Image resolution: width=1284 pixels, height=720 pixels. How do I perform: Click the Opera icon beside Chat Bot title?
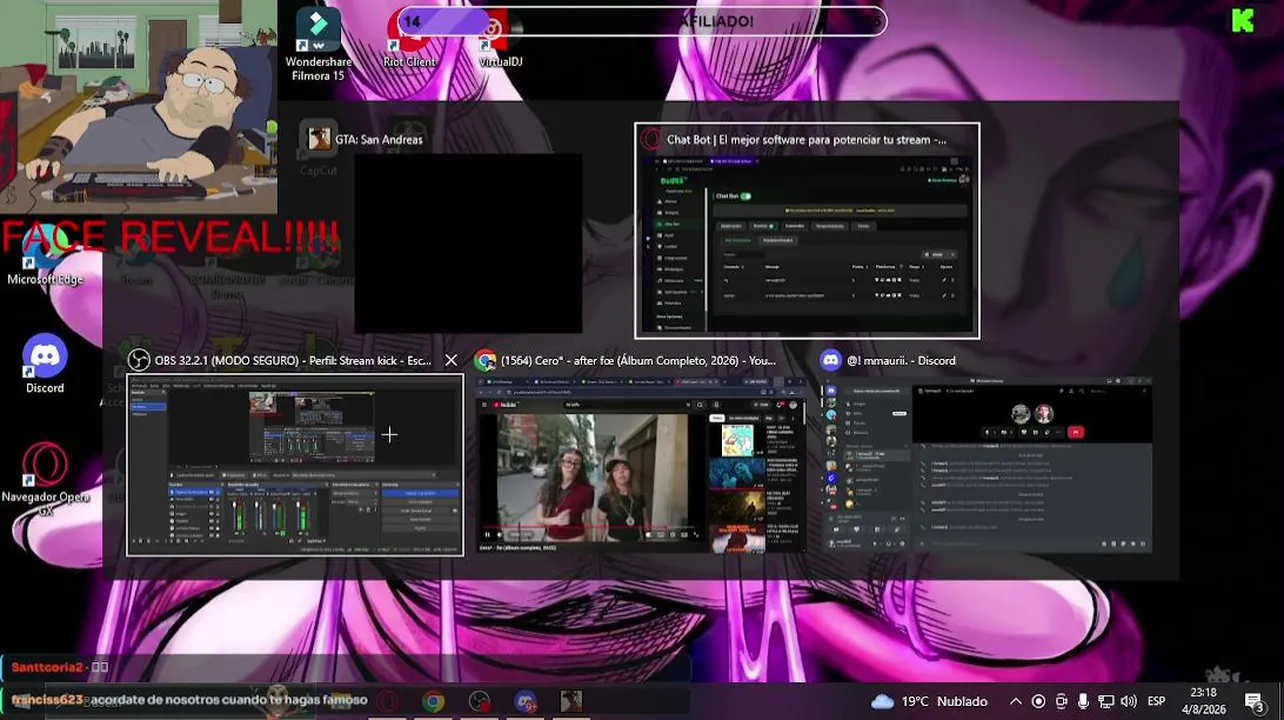[651, 139]
